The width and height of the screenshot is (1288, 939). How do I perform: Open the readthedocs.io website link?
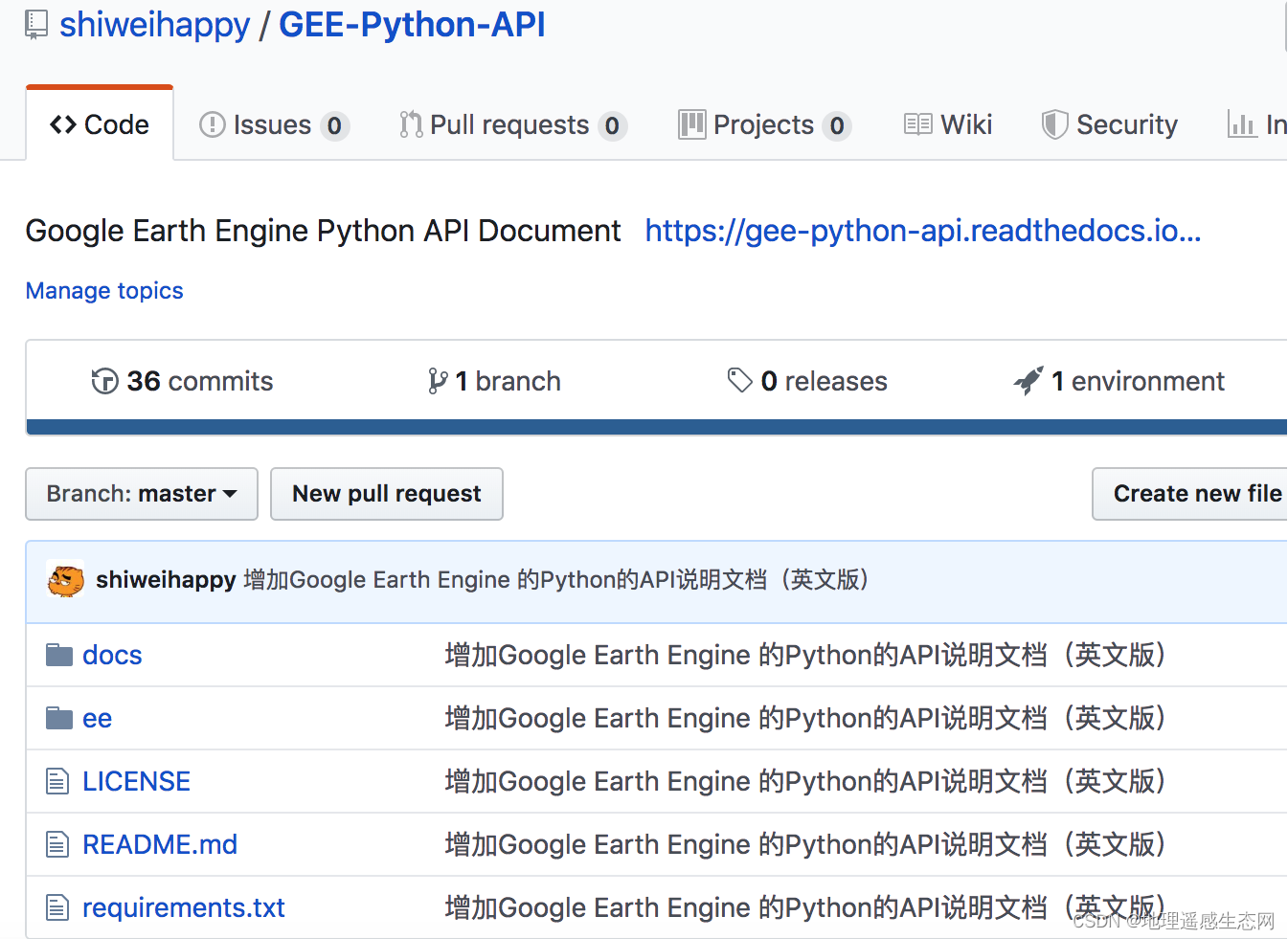point(923,231)
